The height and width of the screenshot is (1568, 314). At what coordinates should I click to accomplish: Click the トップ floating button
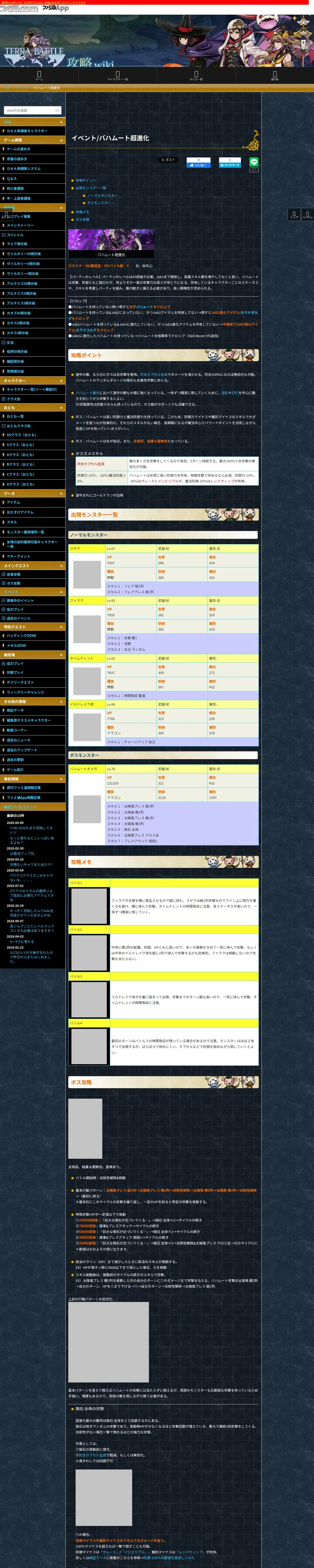(x=294, y=214)
